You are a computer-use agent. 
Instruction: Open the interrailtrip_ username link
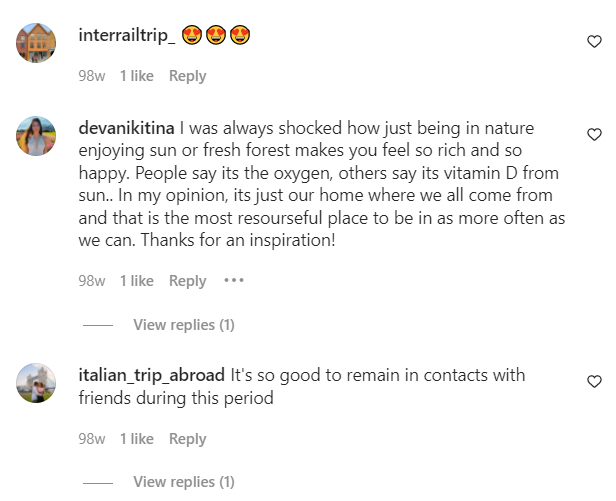(x=126, y=35)
